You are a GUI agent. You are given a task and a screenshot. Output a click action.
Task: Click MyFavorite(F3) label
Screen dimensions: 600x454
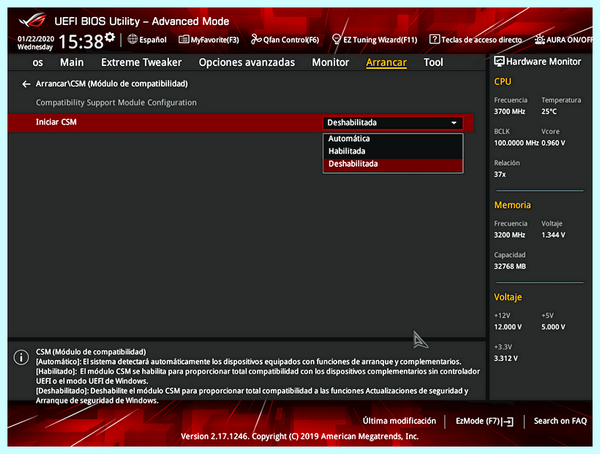[215, 40]
